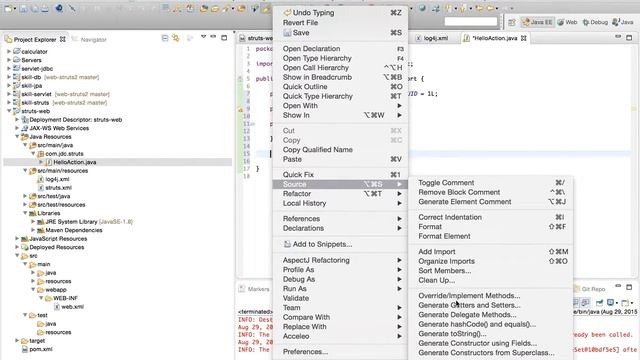Close the HelloAction.java editor tab
Screen dimensions: 640x360
pos(524,38)
